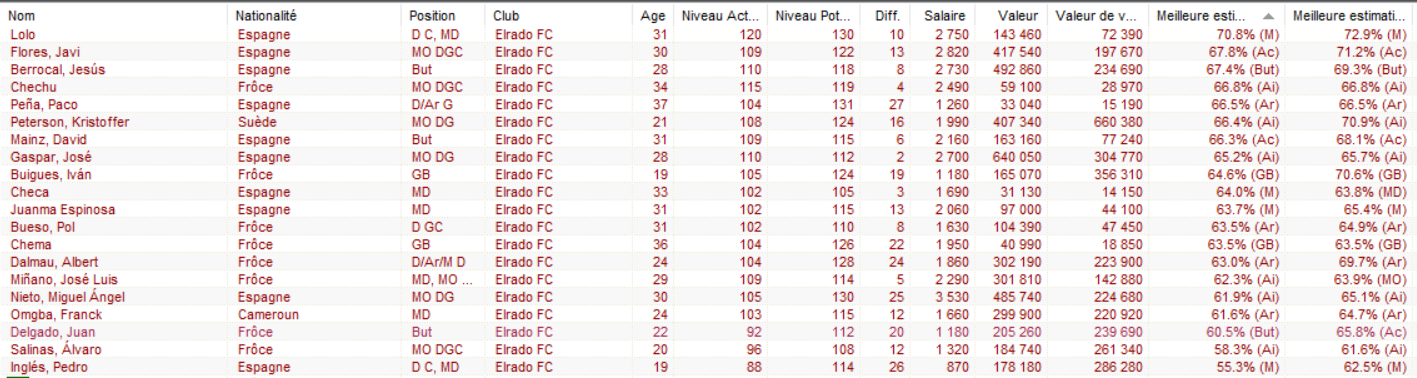Sort by the Diff. column
1417x378 pixels.
tap(886, 17)
